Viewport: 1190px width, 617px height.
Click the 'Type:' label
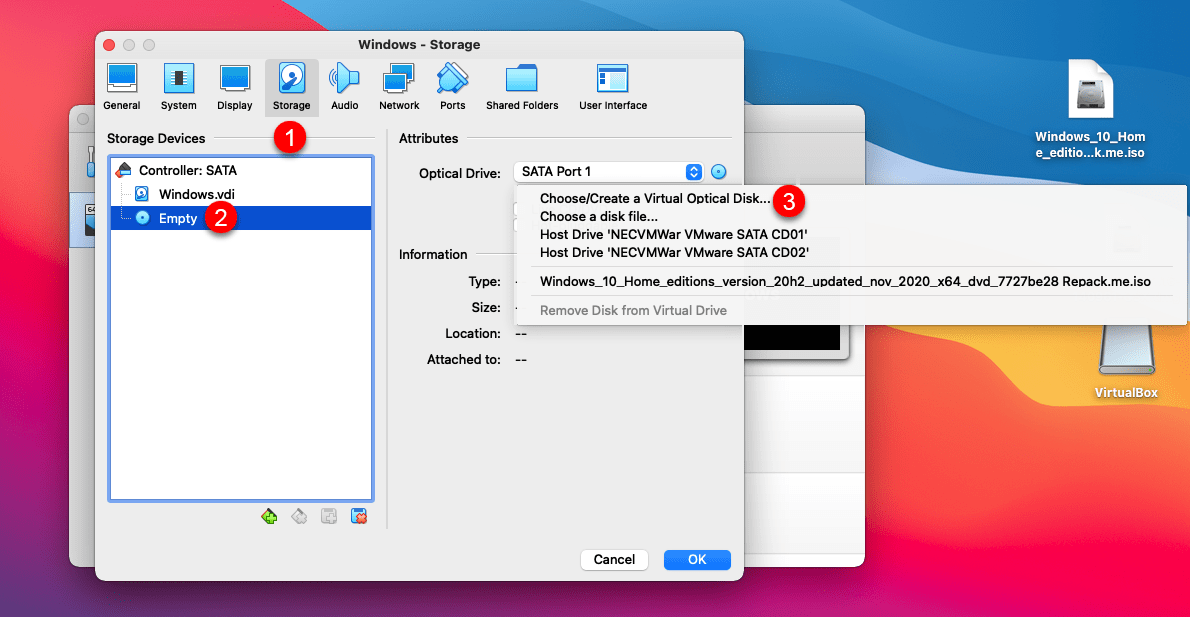484,282
